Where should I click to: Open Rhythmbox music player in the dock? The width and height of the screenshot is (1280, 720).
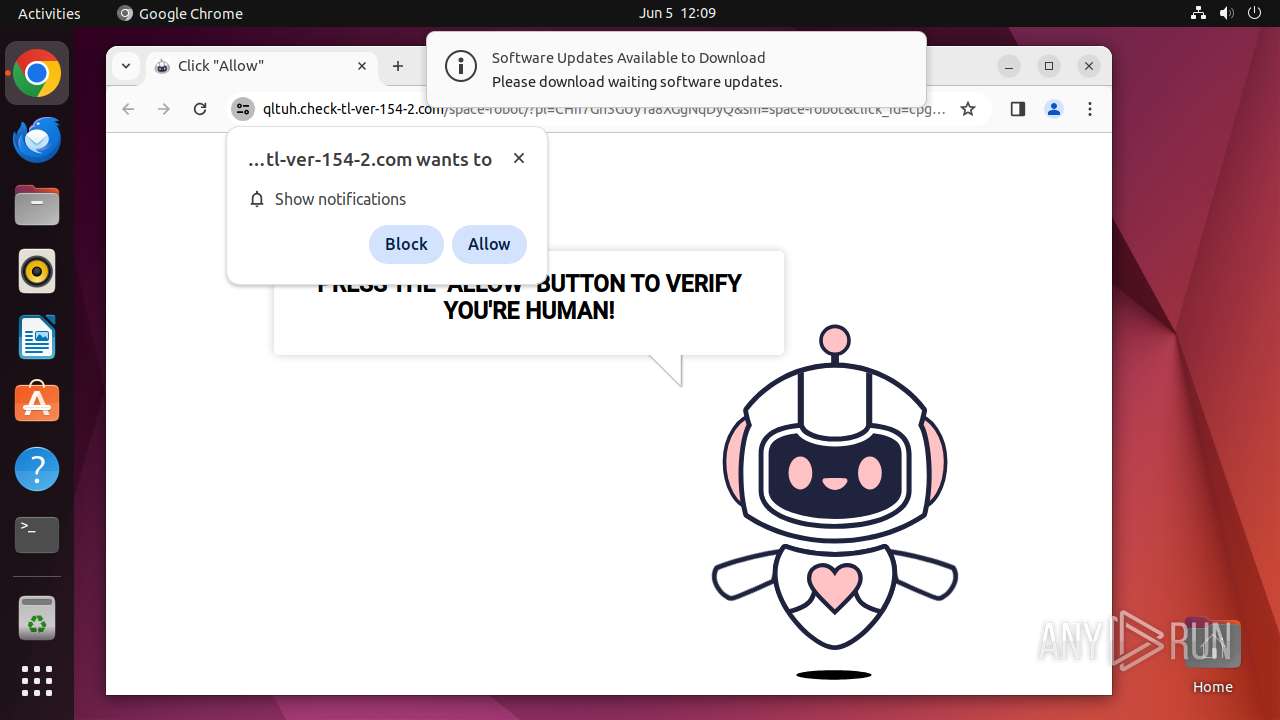point(37,271)
